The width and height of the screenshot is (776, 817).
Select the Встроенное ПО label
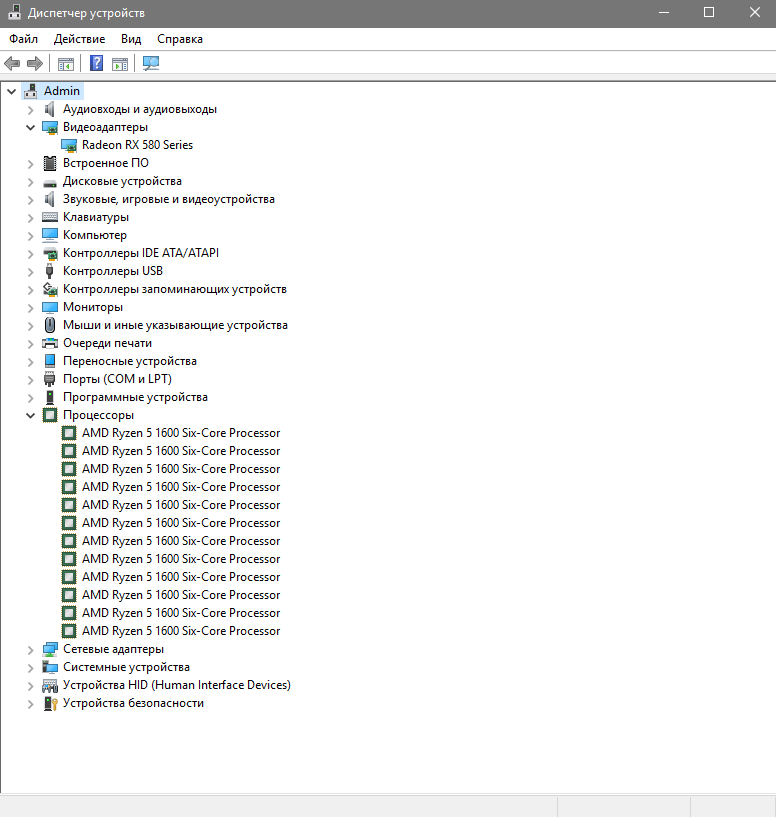point(106,163)
